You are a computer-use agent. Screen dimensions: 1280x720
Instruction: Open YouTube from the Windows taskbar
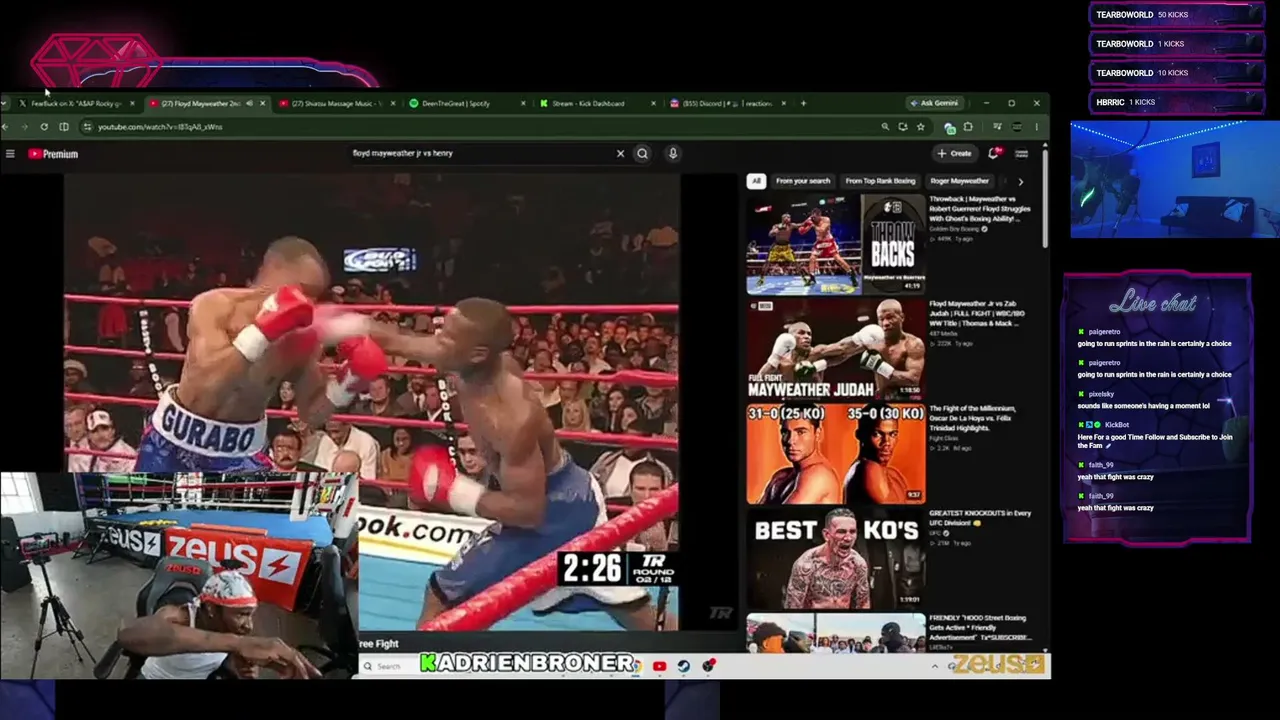point(659,666)
